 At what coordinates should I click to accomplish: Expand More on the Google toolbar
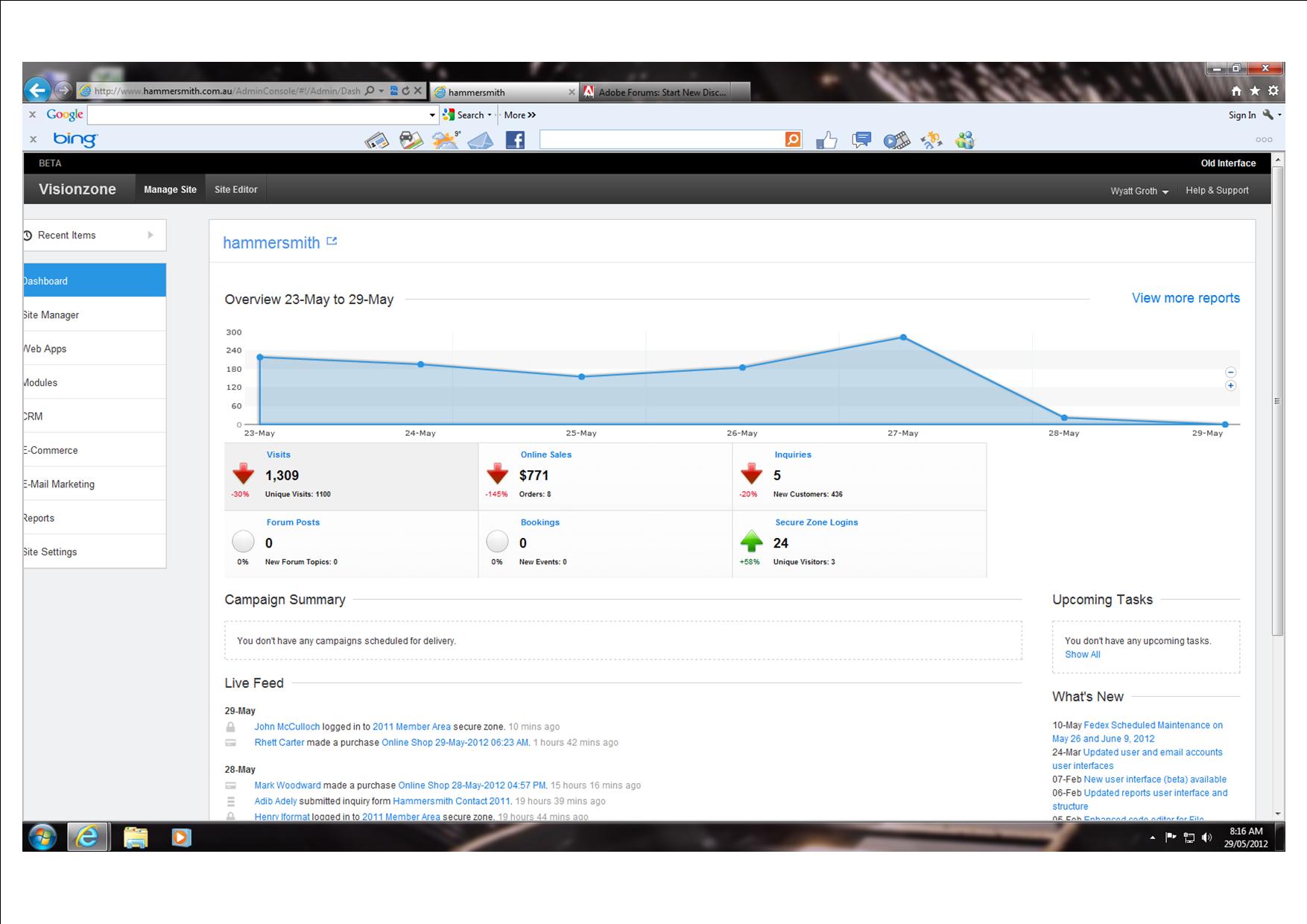tap(519, 115)
